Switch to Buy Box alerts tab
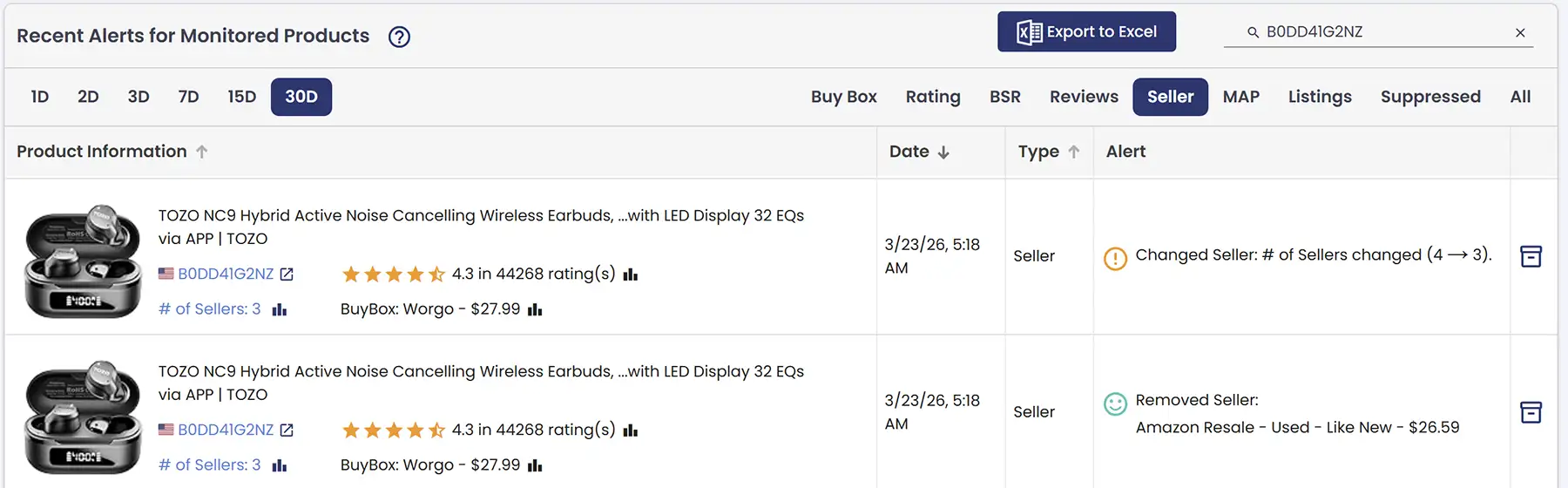1568x488 pixels. tap(843, 97)
